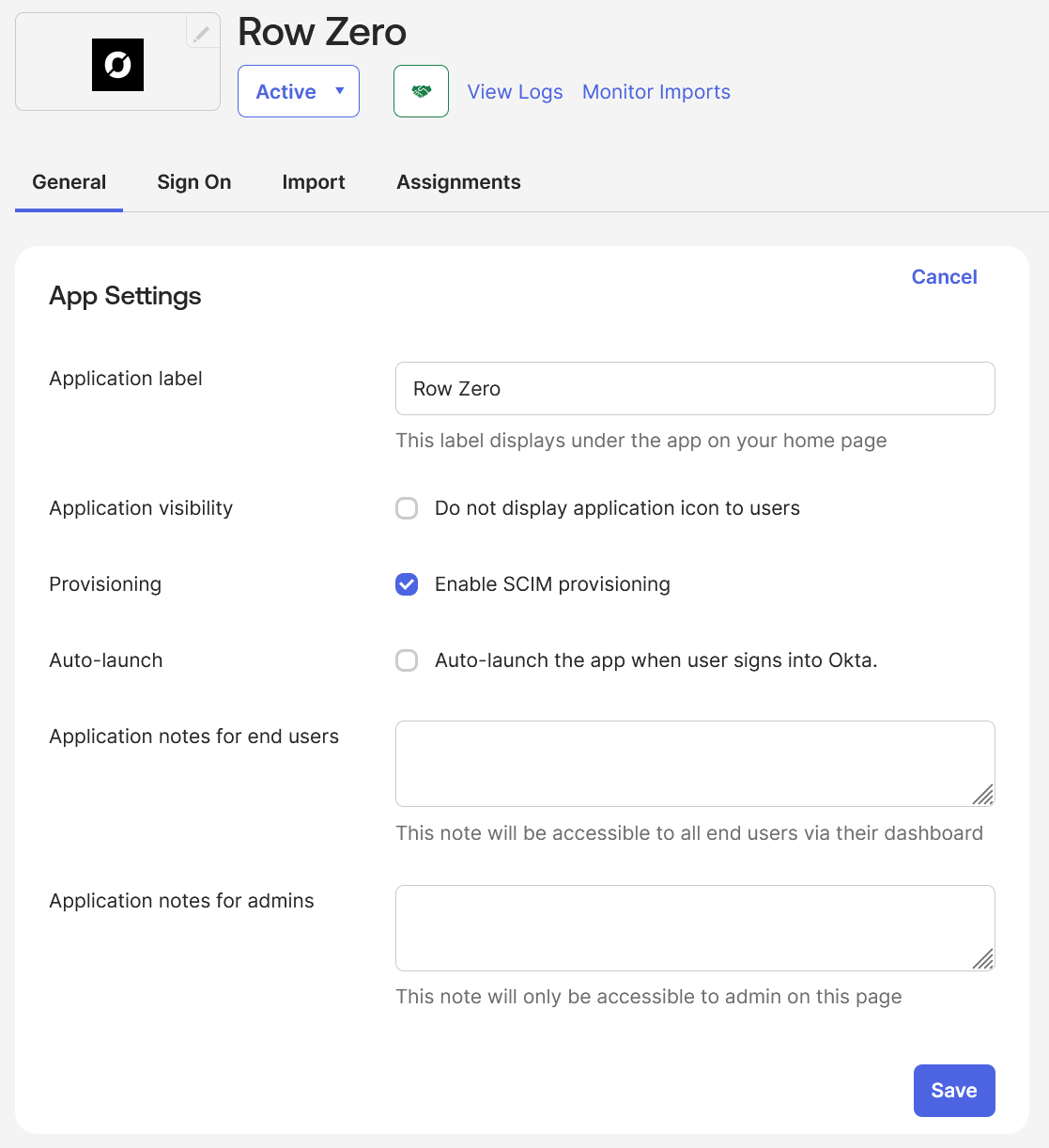Return to the General tab
Image resolution: width=1049 pixels, height=1148 pixels.
[x=69, y=182]
